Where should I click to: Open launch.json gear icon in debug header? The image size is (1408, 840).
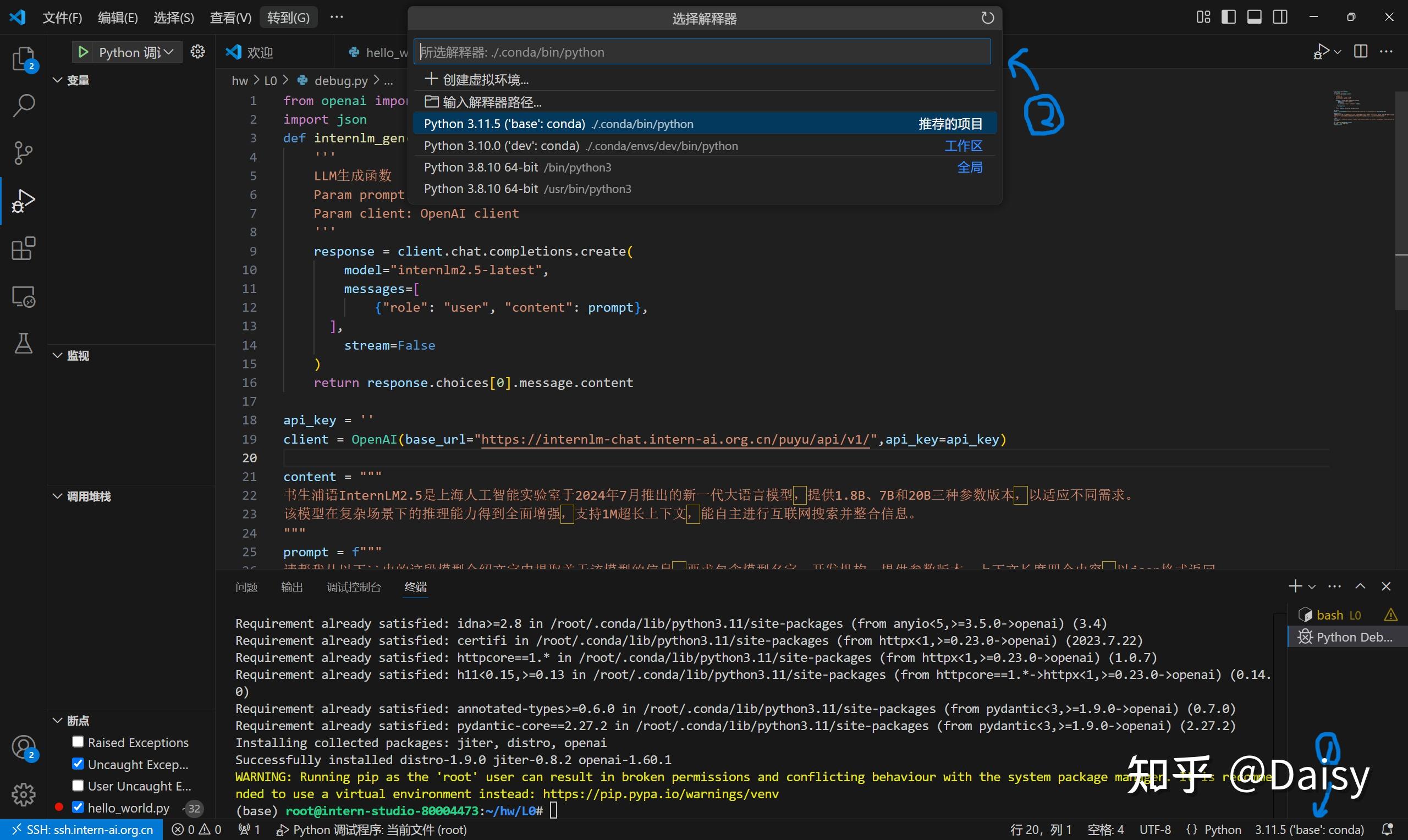tap(197, 52)
